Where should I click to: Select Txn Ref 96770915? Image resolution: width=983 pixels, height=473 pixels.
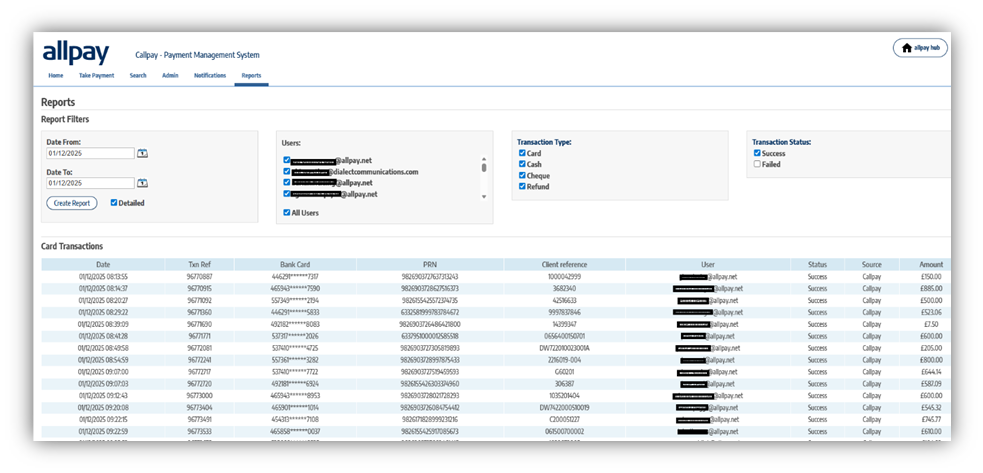click(x=199, y=289)
